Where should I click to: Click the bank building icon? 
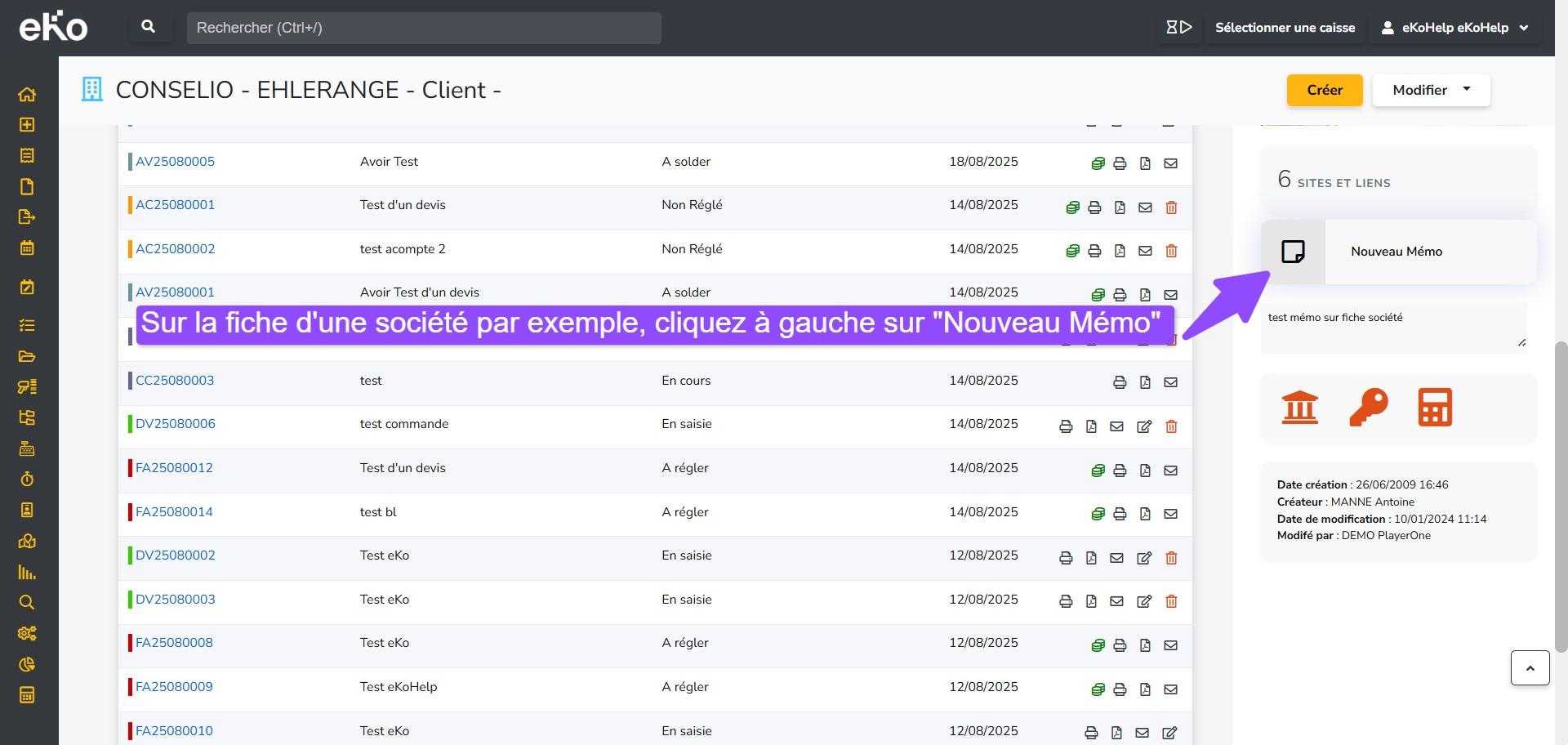coord(1299,407)
